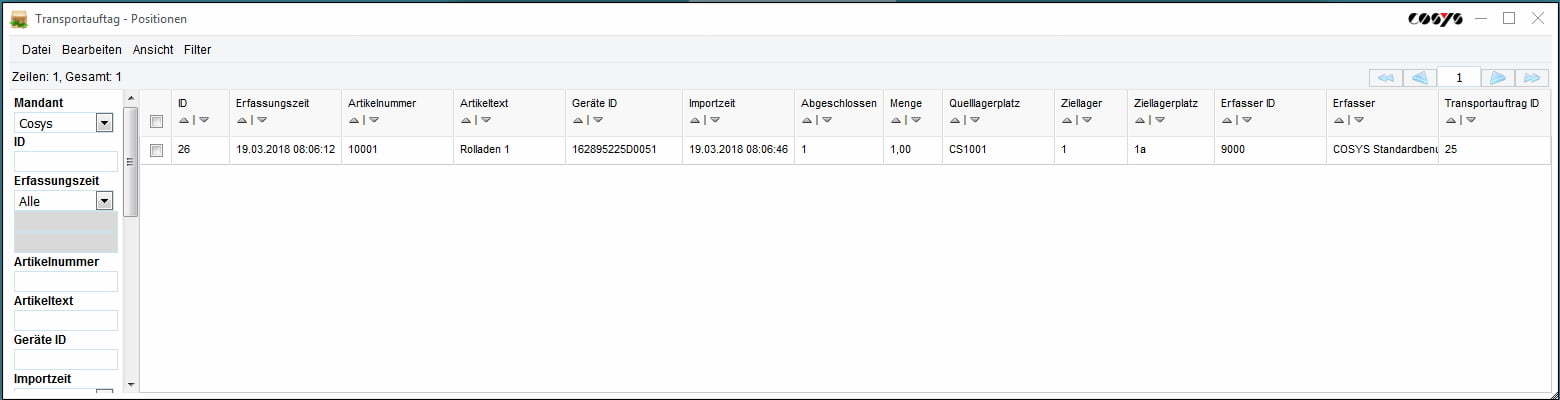Sort Geräte ID column descending
This screenshot has width=1560, height=400.
(598, 120)
